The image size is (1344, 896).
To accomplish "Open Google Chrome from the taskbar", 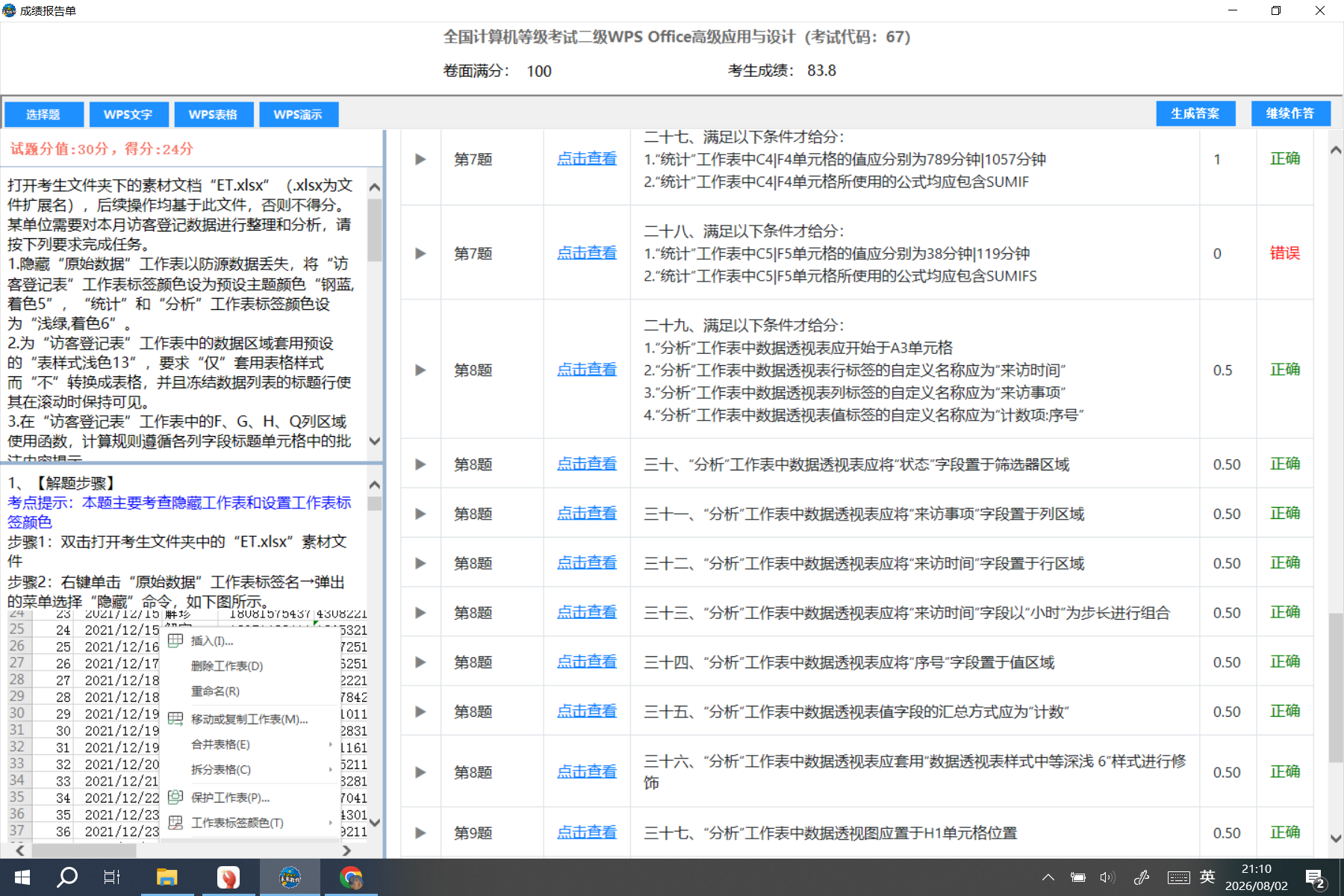I will [350, 877].
